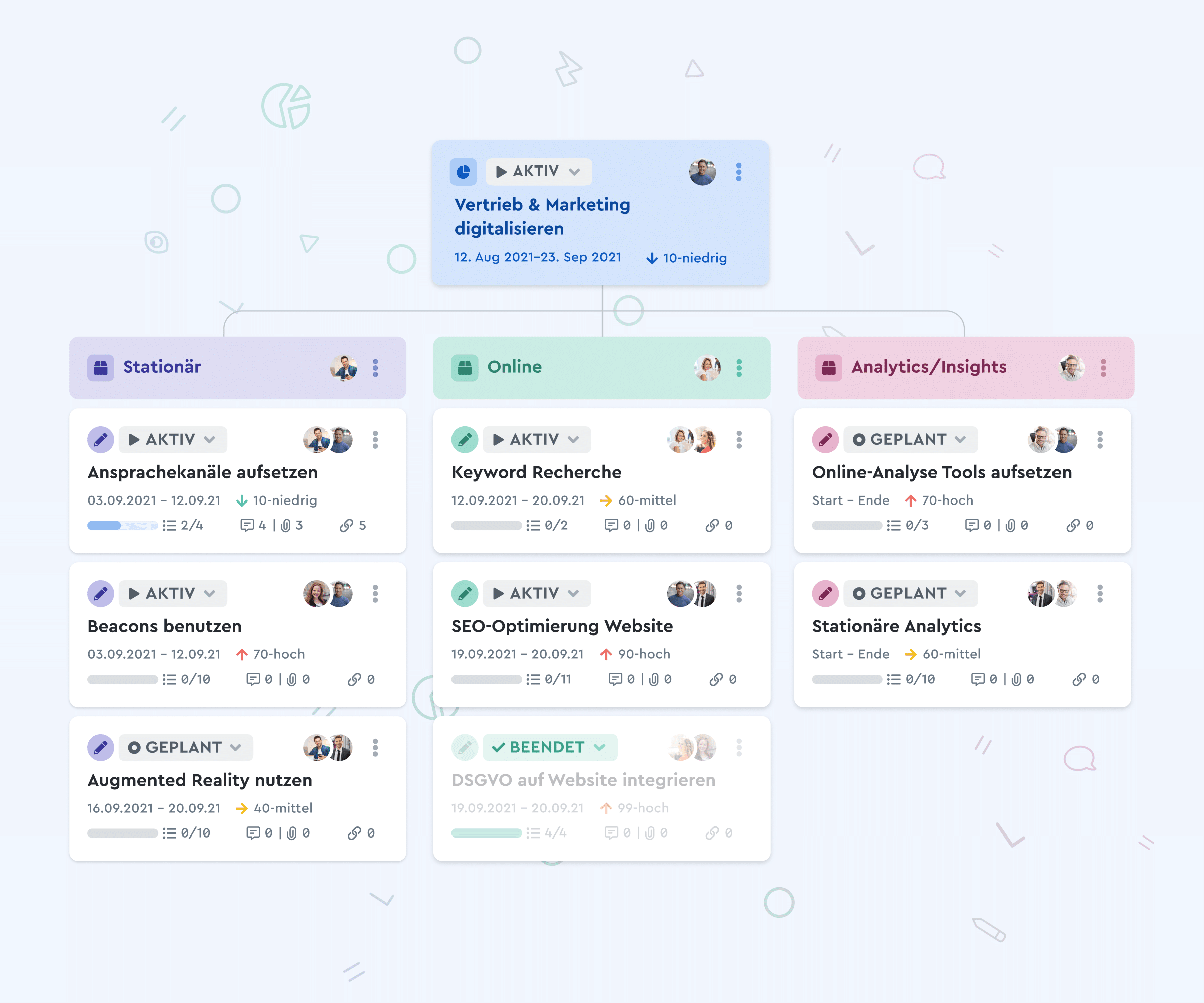This screenshot has height=1003, width=1204.
Task: Click Start – Ende on Stationäre Analytics card
Action: coord(851,654)
